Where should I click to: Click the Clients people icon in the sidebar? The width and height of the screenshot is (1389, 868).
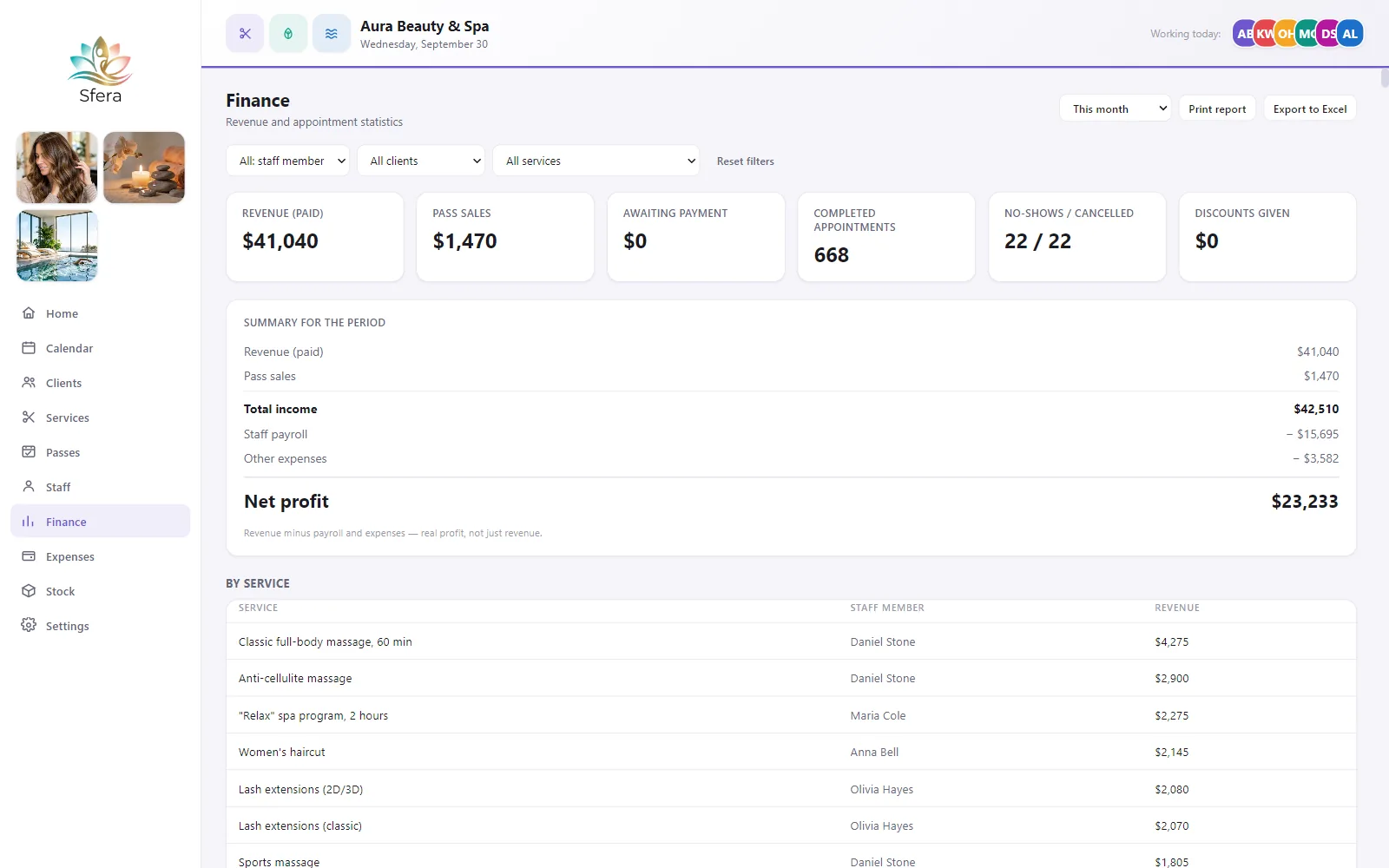pos(29,383)
